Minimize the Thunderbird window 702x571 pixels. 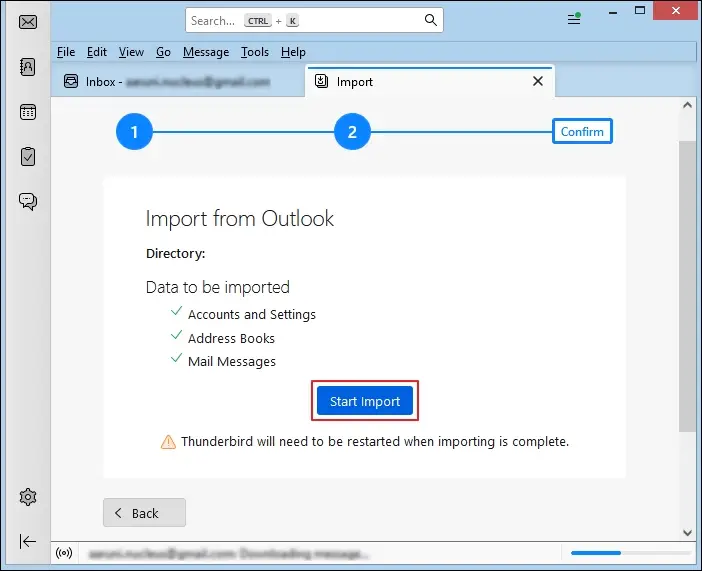point(613,13)
